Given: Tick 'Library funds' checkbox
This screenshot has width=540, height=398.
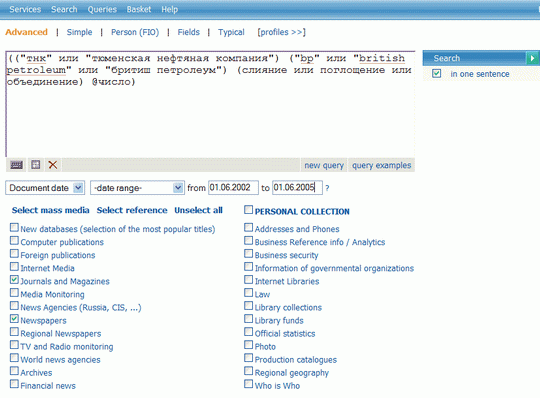Looking at the screenshot, I should 248,319.
